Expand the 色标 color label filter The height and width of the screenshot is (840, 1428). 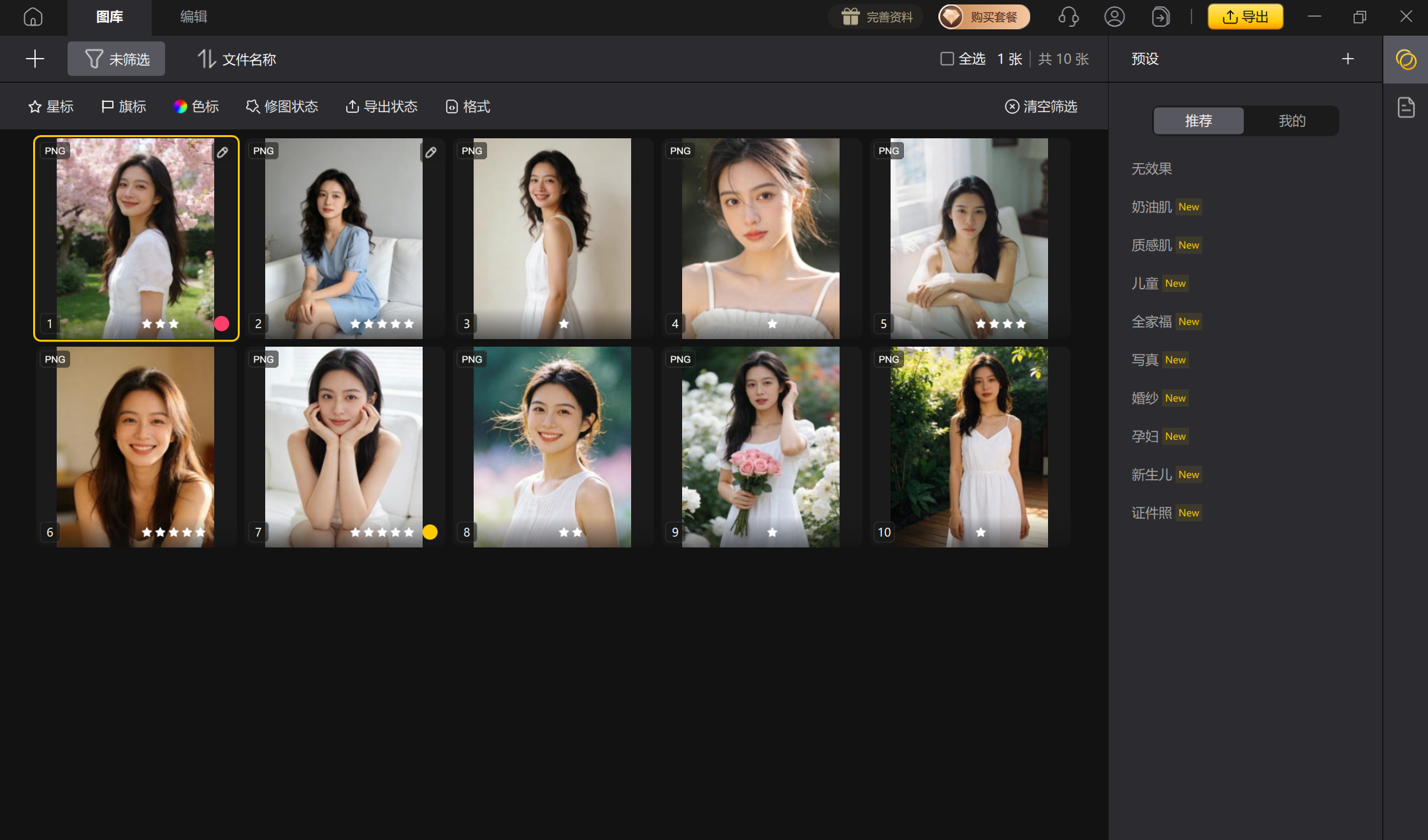click(196, 106)
